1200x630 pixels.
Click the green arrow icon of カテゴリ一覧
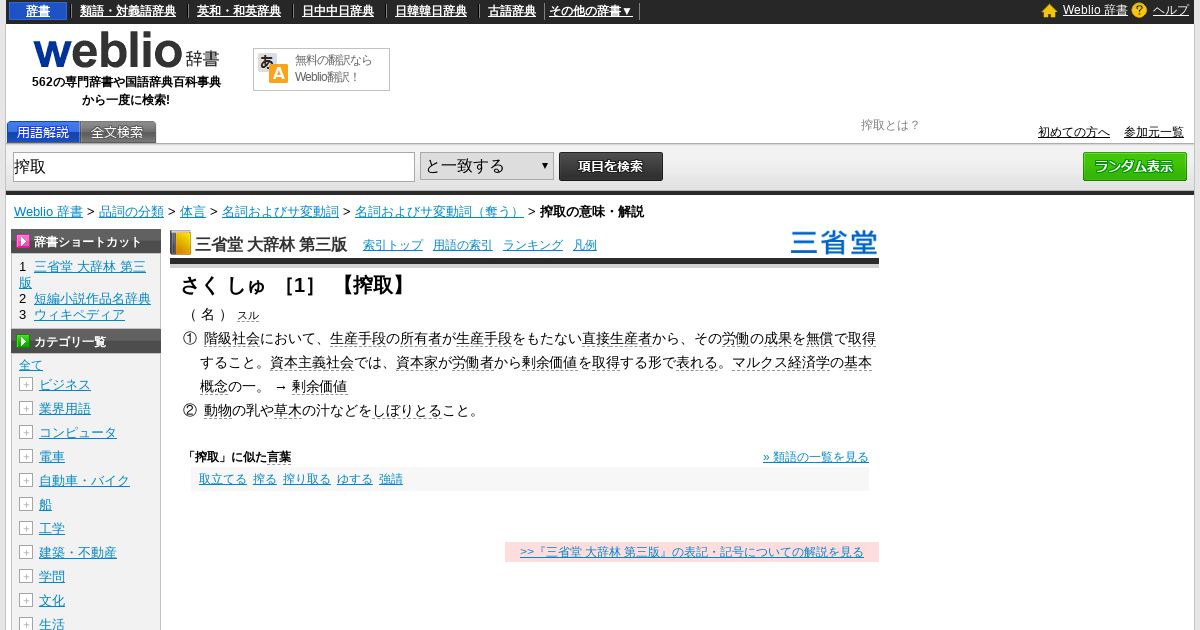23,341
